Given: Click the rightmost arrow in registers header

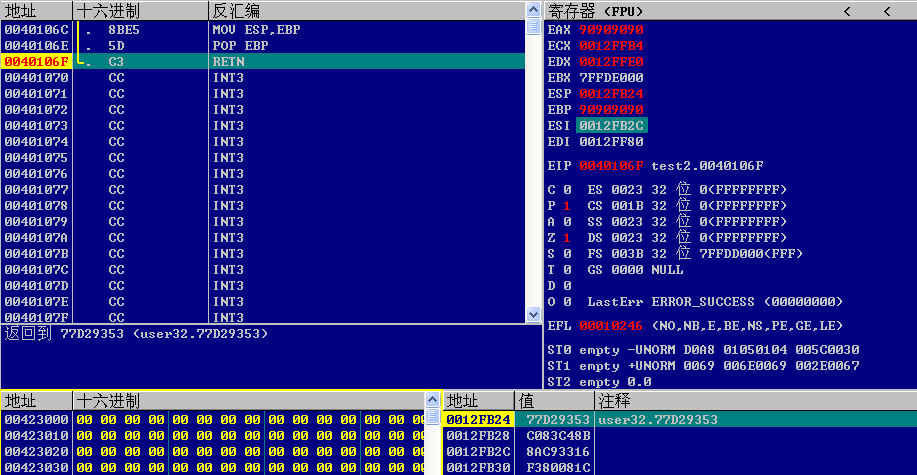Looking at the screenshot, I should (x=885, y=11).
